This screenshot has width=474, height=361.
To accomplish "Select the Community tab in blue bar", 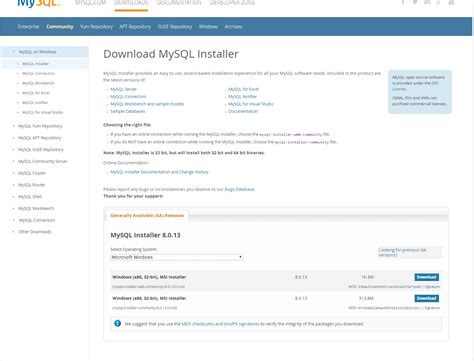I will click(60, 27).
